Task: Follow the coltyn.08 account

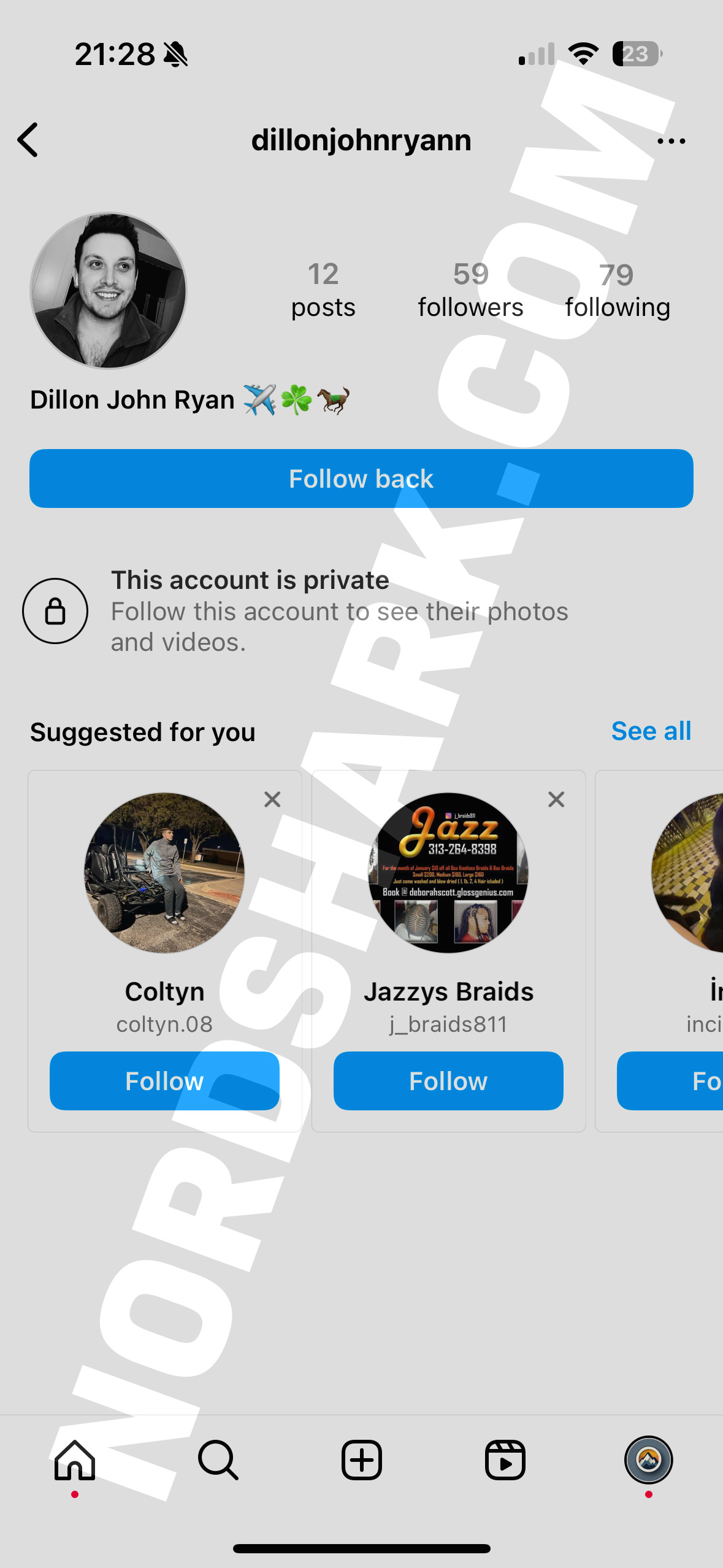Action: 164,1081
